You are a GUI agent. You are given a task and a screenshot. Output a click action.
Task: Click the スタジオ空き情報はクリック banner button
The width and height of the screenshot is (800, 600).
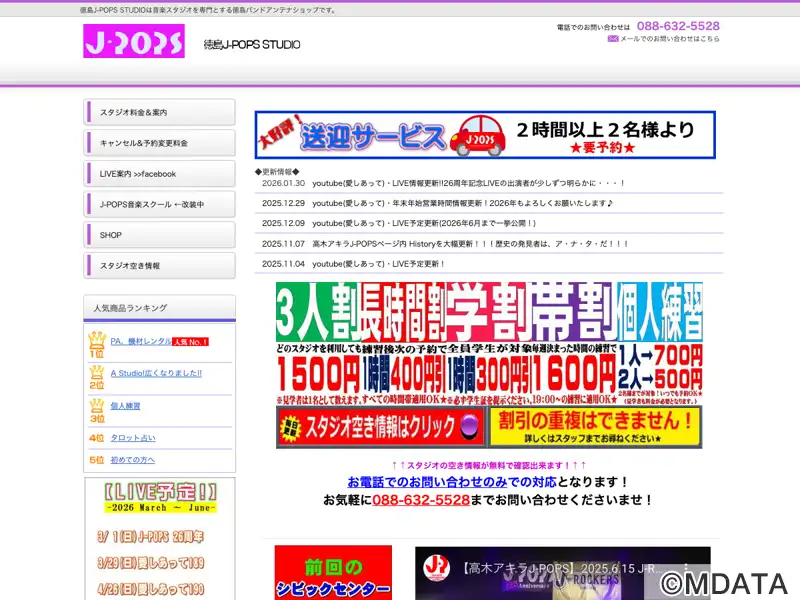point(381,427)
